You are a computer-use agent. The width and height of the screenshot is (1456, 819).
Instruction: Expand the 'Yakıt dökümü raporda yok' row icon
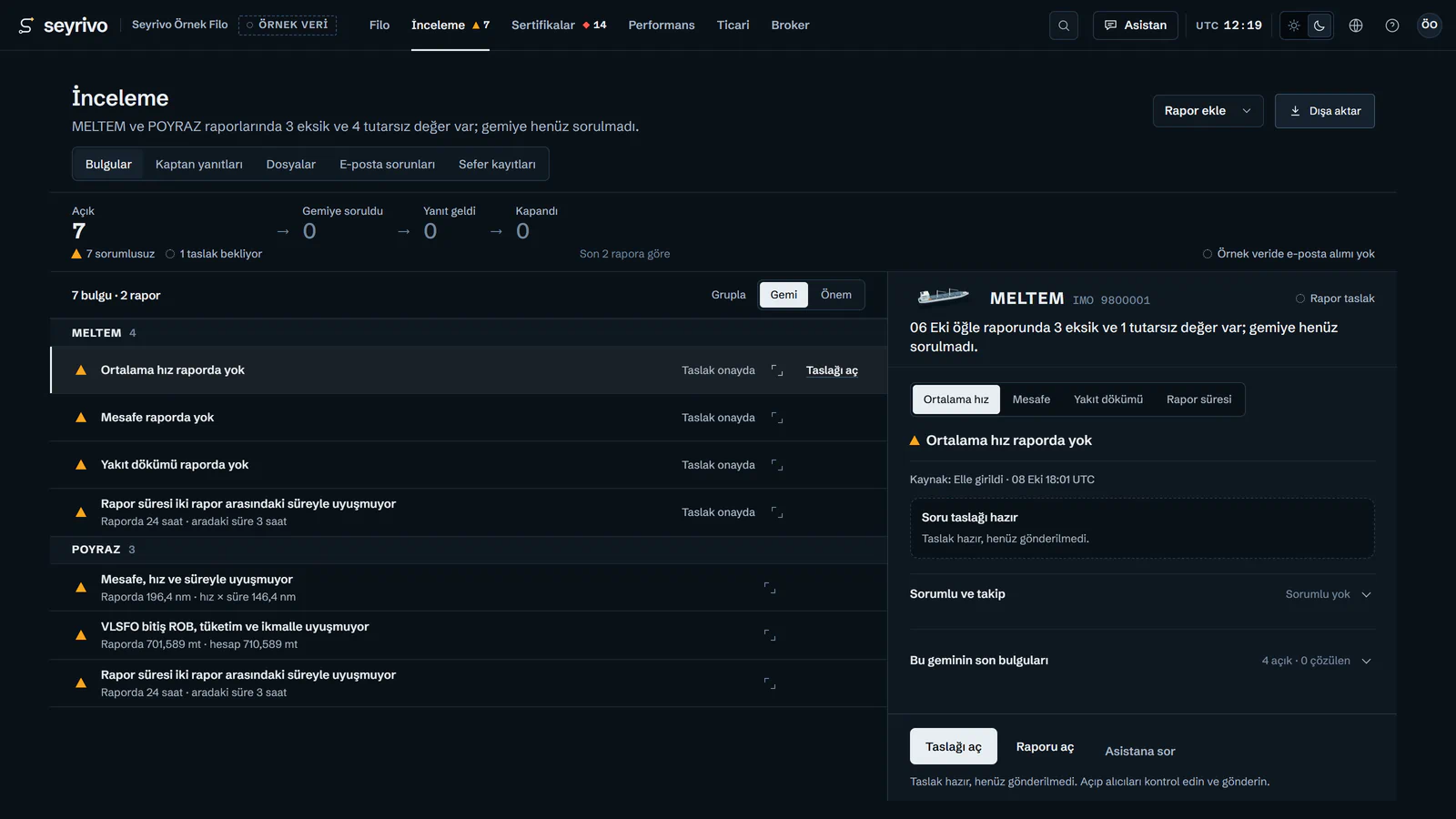click(777, 465)
